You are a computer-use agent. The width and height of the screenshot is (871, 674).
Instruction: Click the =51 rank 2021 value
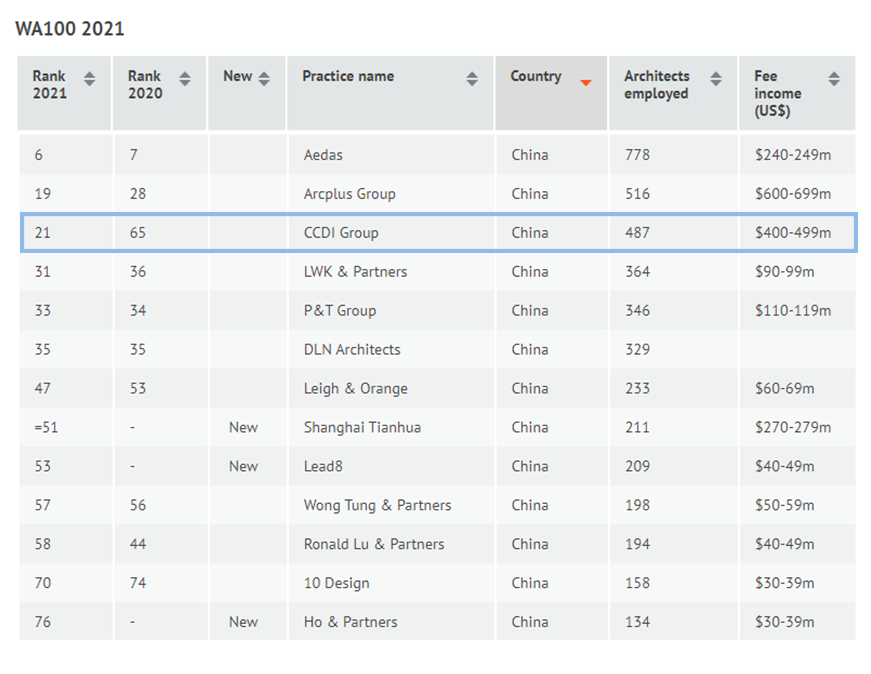pos(46,427)
